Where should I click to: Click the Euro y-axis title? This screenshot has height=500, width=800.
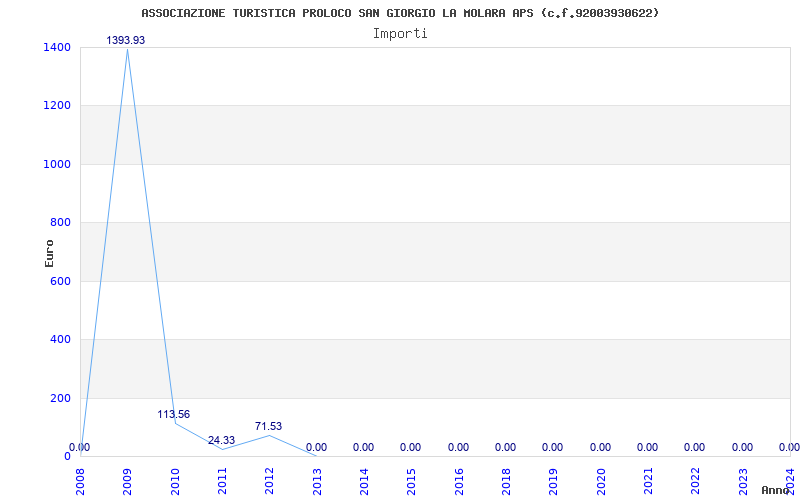(49, 253)
